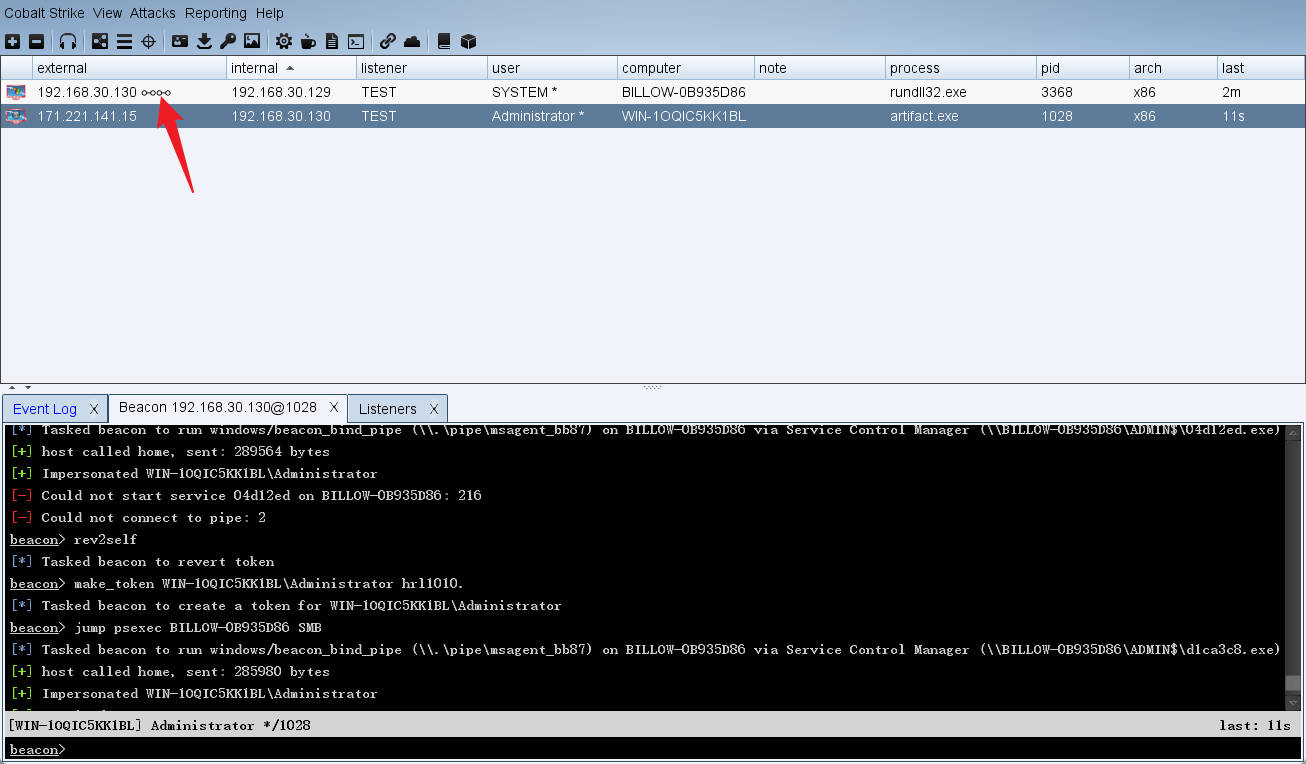Switch to the Event Log tab
Screen dimensions: 1306x764
pos(45,409)
